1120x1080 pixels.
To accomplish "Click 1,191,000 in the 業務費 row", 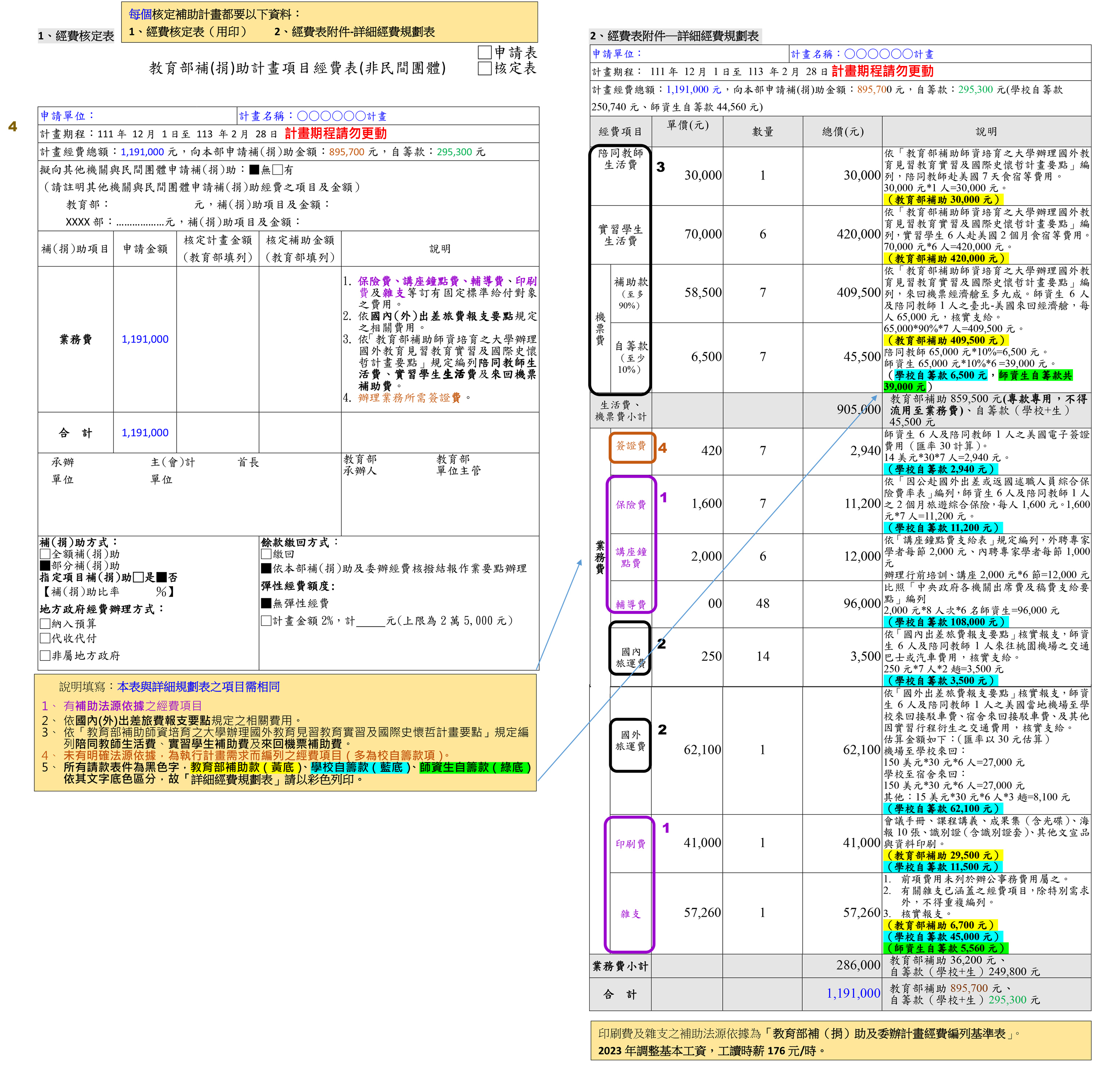I will coord(145,340).
